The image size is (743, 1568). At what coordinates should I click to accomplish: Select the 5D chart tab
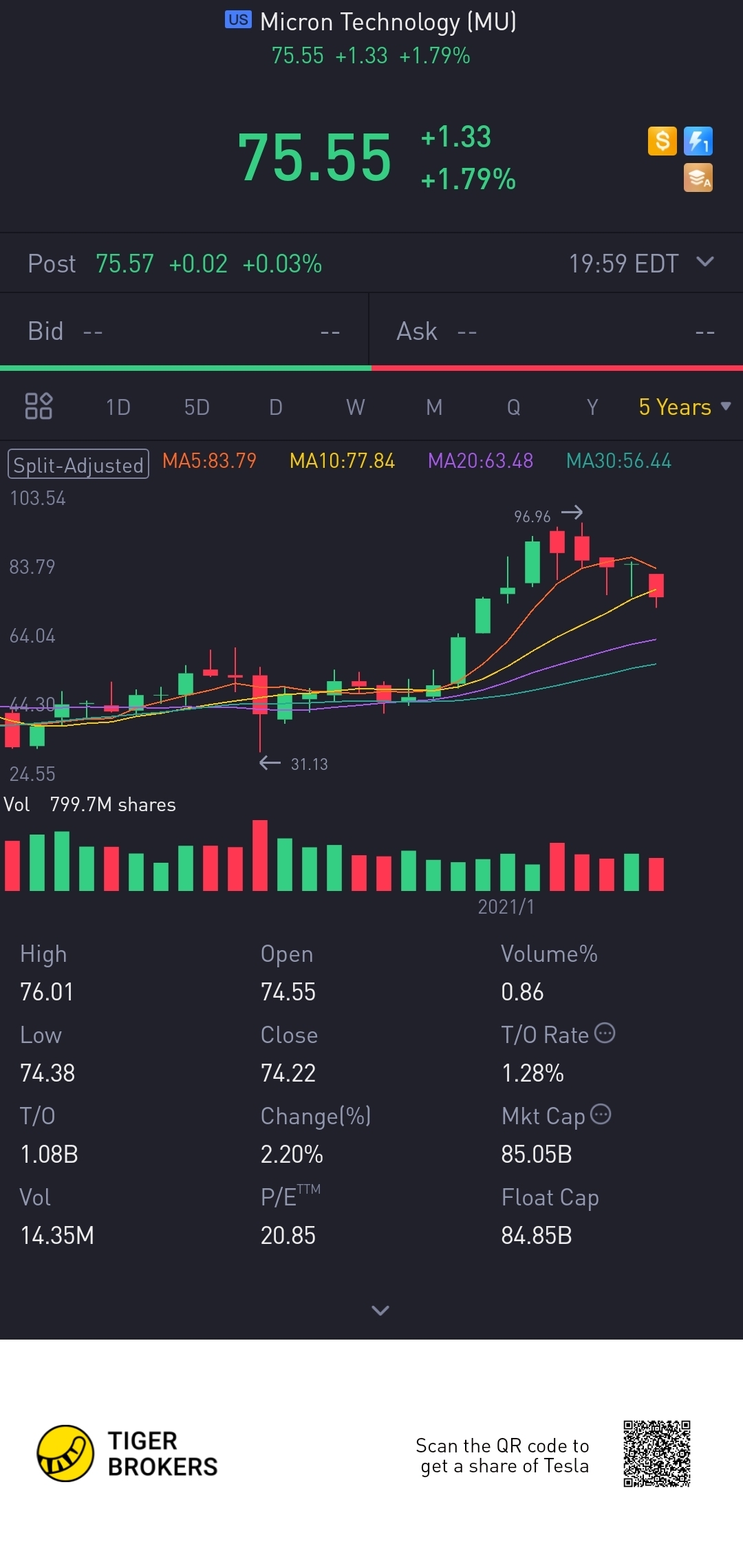(x=197, y=407)
